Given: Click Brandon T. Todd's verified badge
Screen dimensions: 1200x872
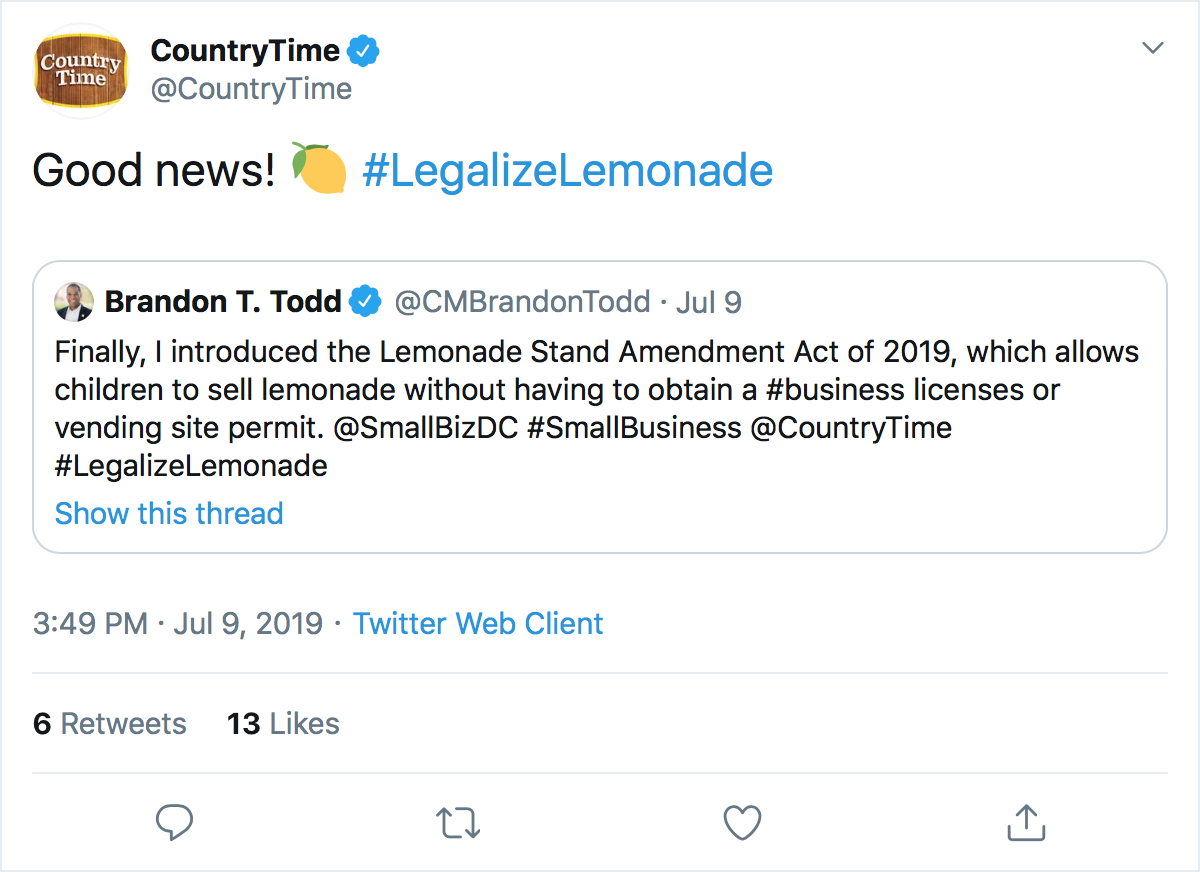Looking at the screenshot, I should [365, 301].
